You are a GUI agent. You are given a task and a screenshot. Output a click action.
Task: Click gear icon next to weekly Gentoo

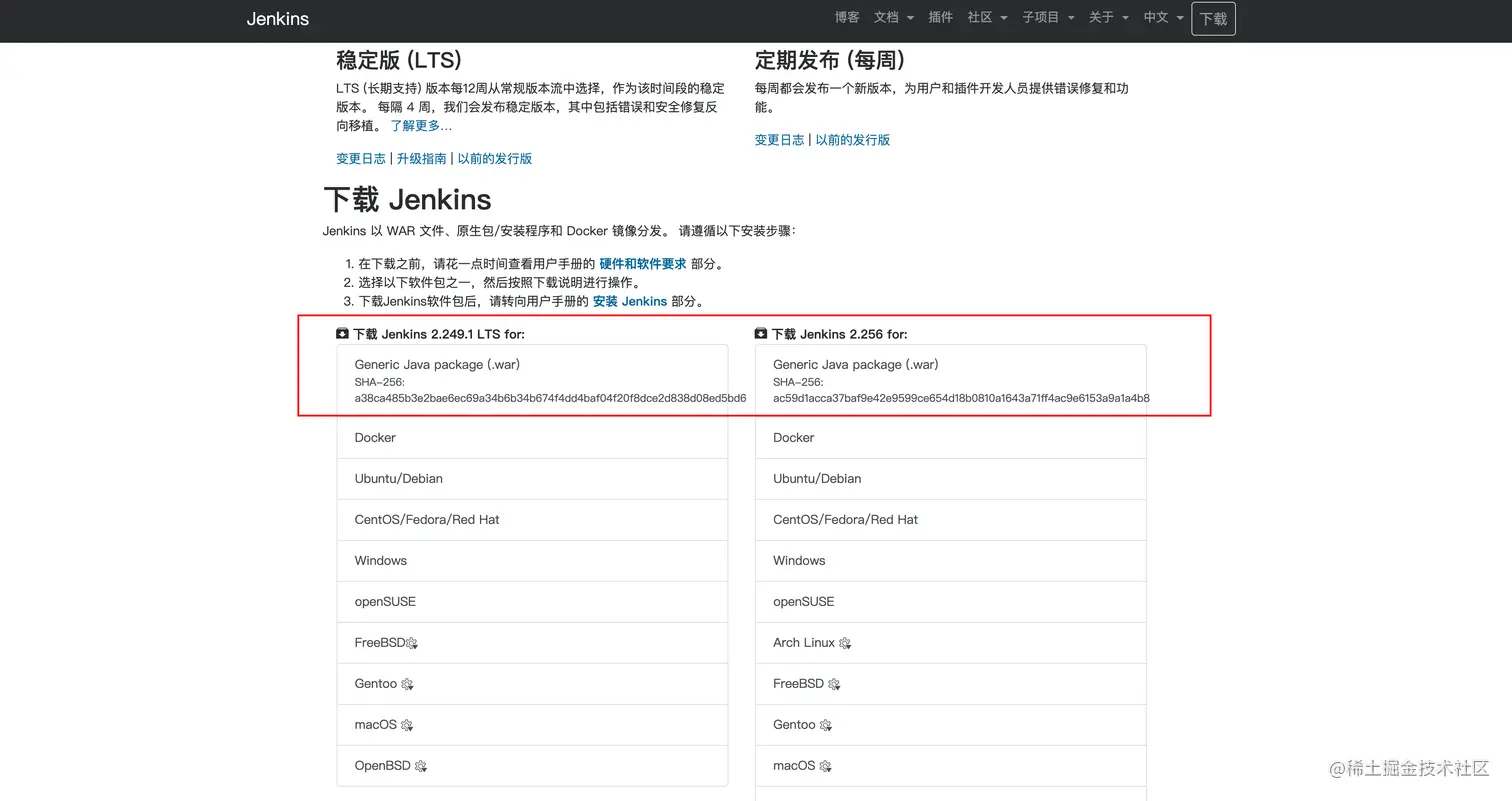pos(825,726)
